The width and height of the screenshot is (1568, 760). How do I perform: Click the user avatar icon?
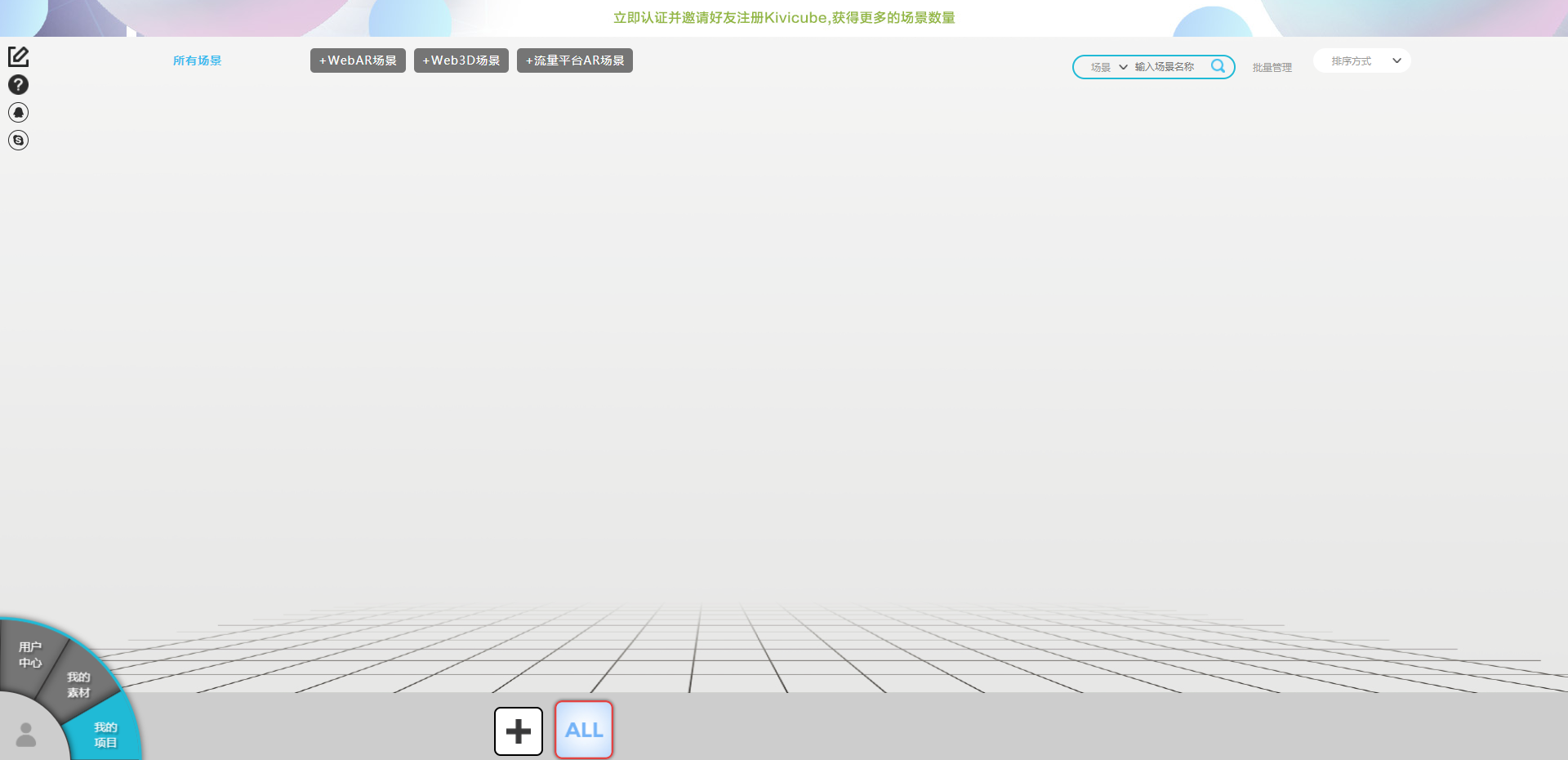27,735
